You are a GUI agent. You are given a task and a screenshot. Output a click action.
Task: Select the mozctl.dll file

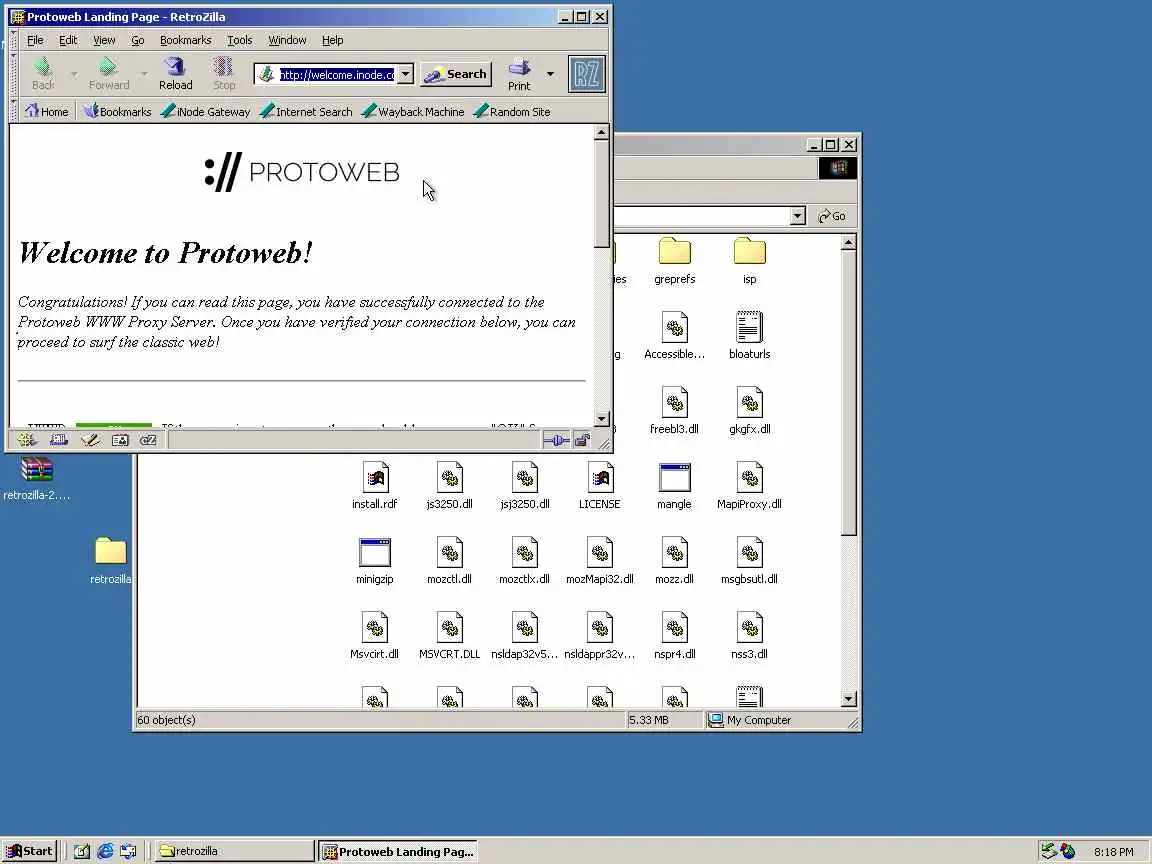[x=450, y=560]
